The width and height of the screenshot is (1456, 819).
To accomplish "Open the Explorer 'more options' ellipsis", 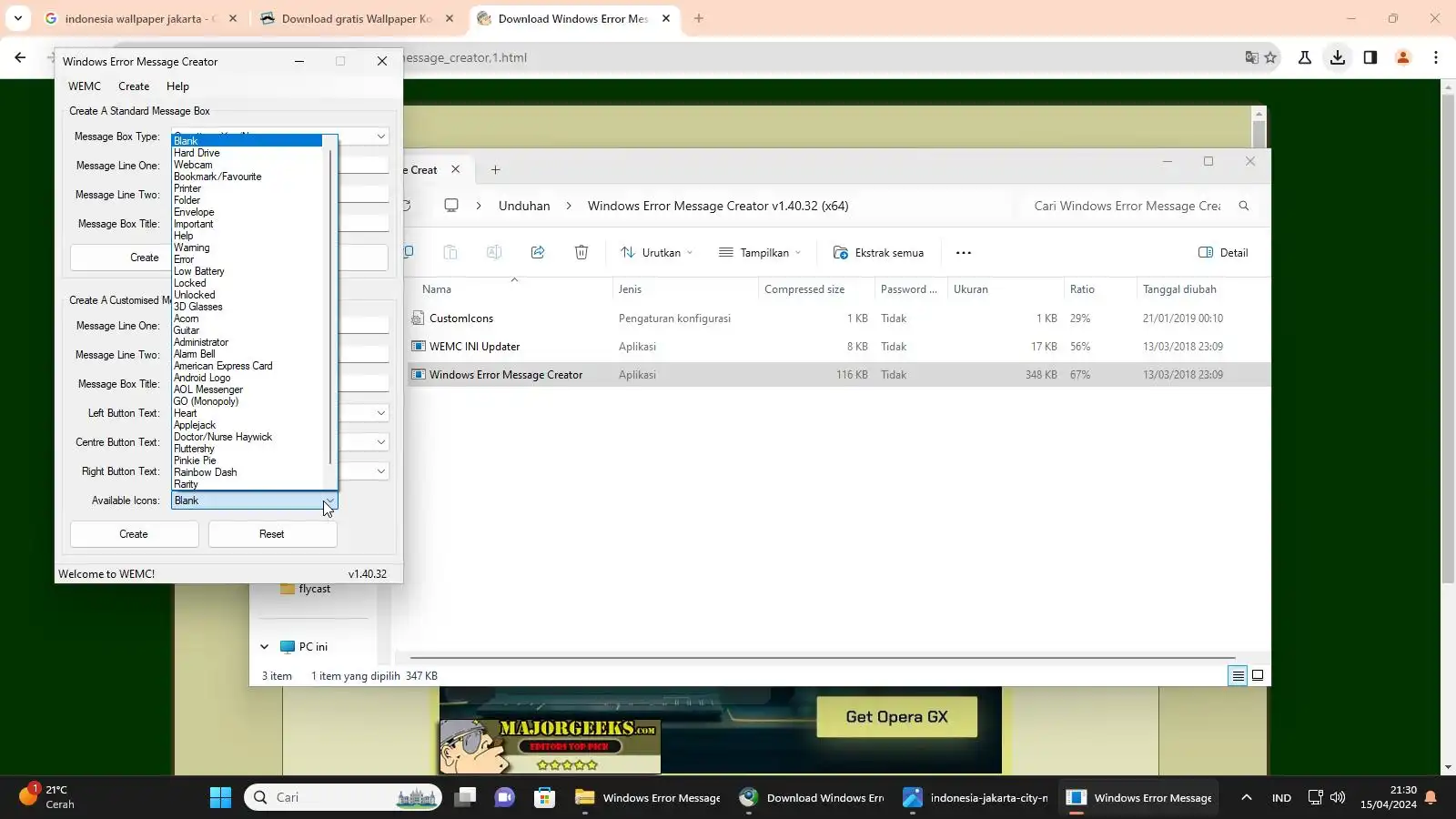I will [964, 253].
